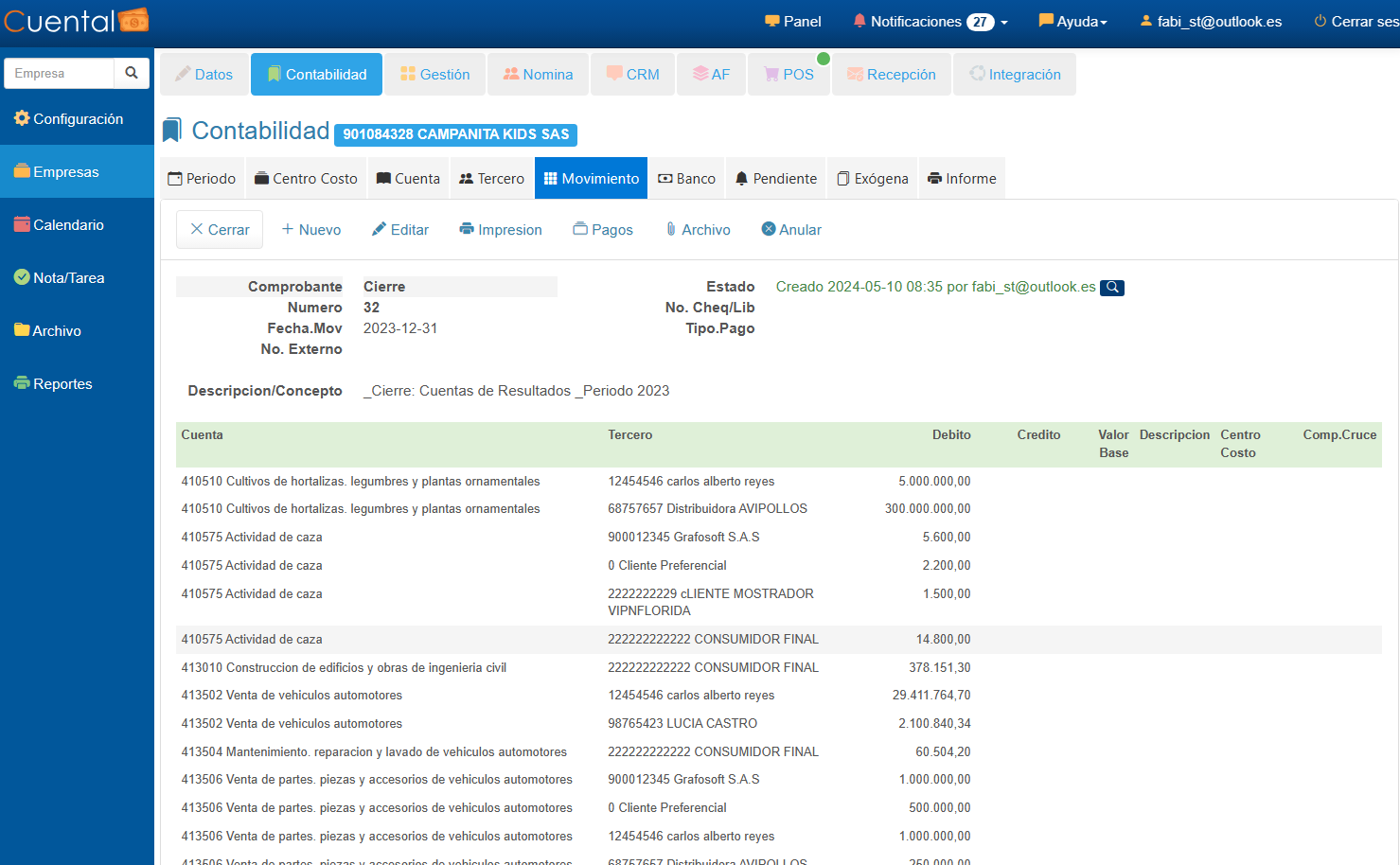Click Archivo paperclip in the toolbar
The width and height of the screenshot is (1400, 865).
tap(698, 230)
